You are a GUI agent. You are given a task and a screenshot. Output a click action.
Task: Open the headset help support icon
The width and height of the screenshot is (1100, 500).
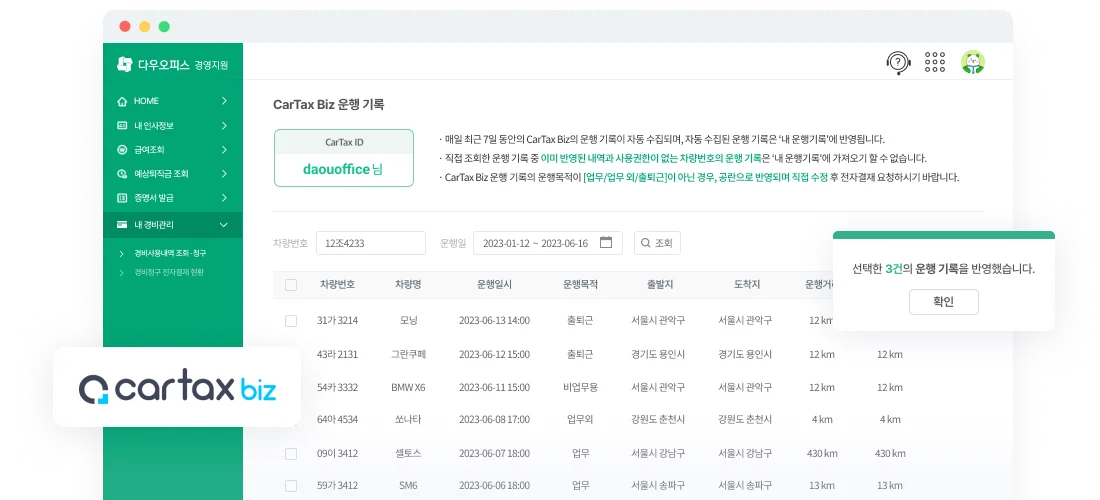(898, 63)
